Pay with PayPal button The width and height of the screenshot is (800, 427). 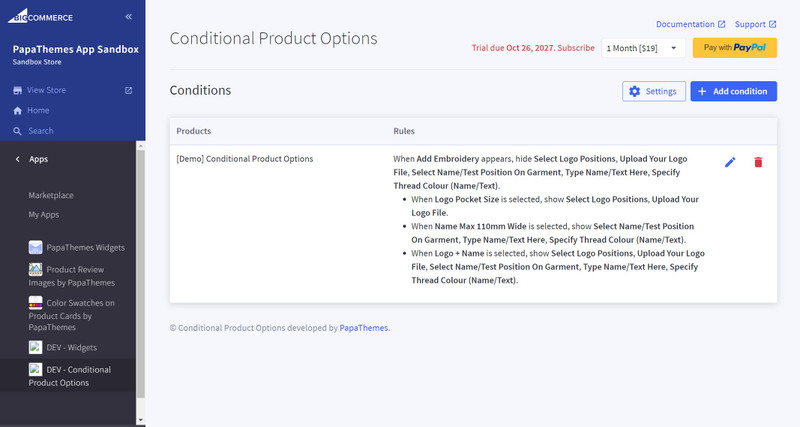point(735,48)
